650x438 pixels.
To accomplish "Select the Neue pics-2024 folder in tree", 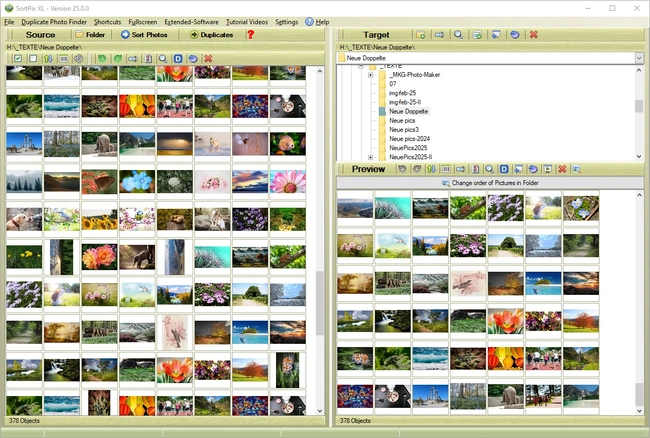I will pyautogui.click(x=410, y=139).
